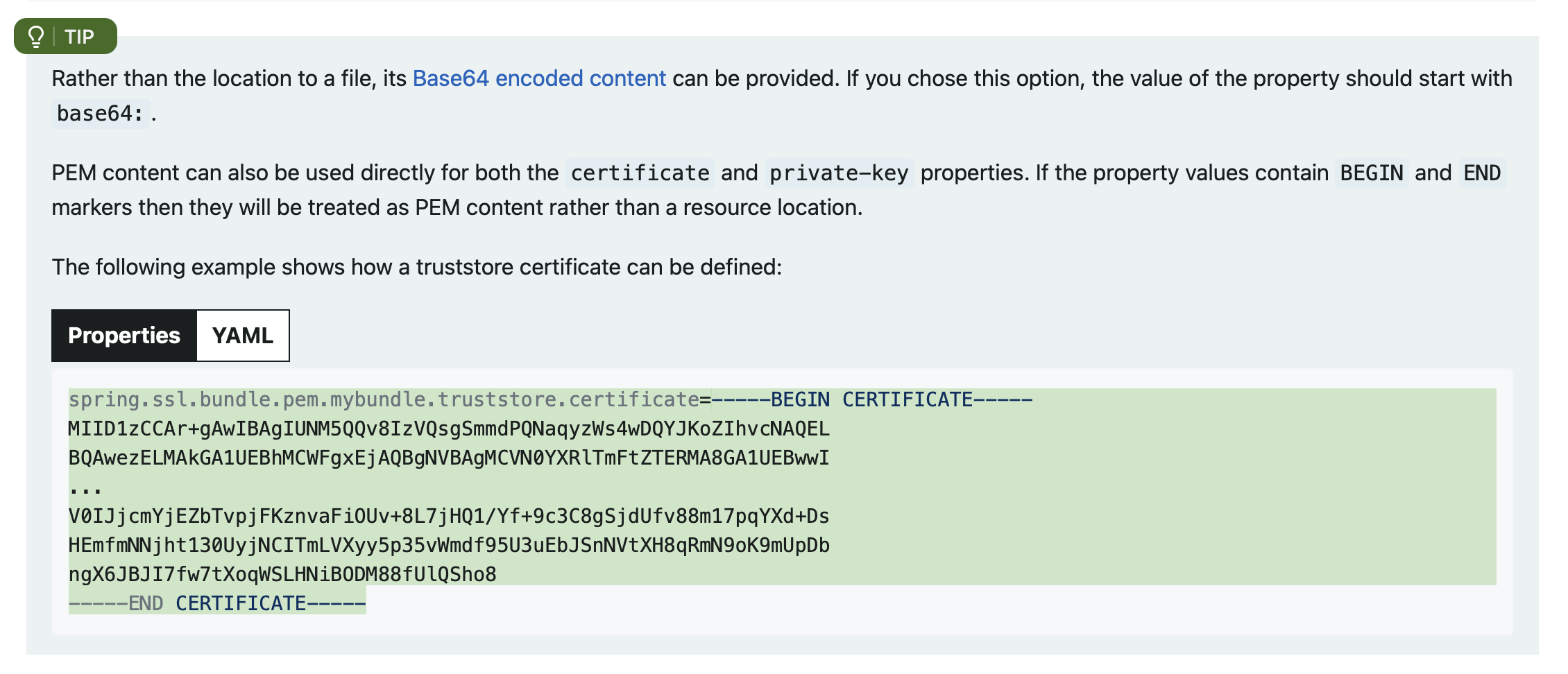Click the code line starting with HEmfmNNjht130
This screenshot has width=1568, height=674.
tap(449, 545)
